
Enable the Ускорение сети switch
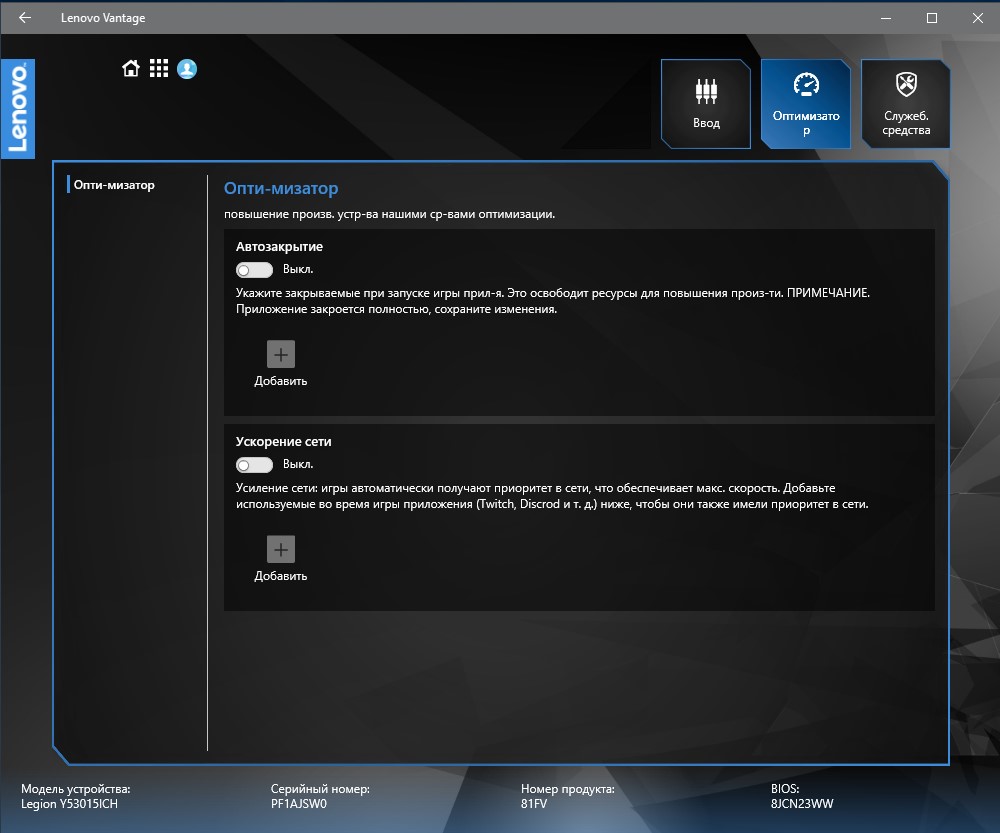254,465
